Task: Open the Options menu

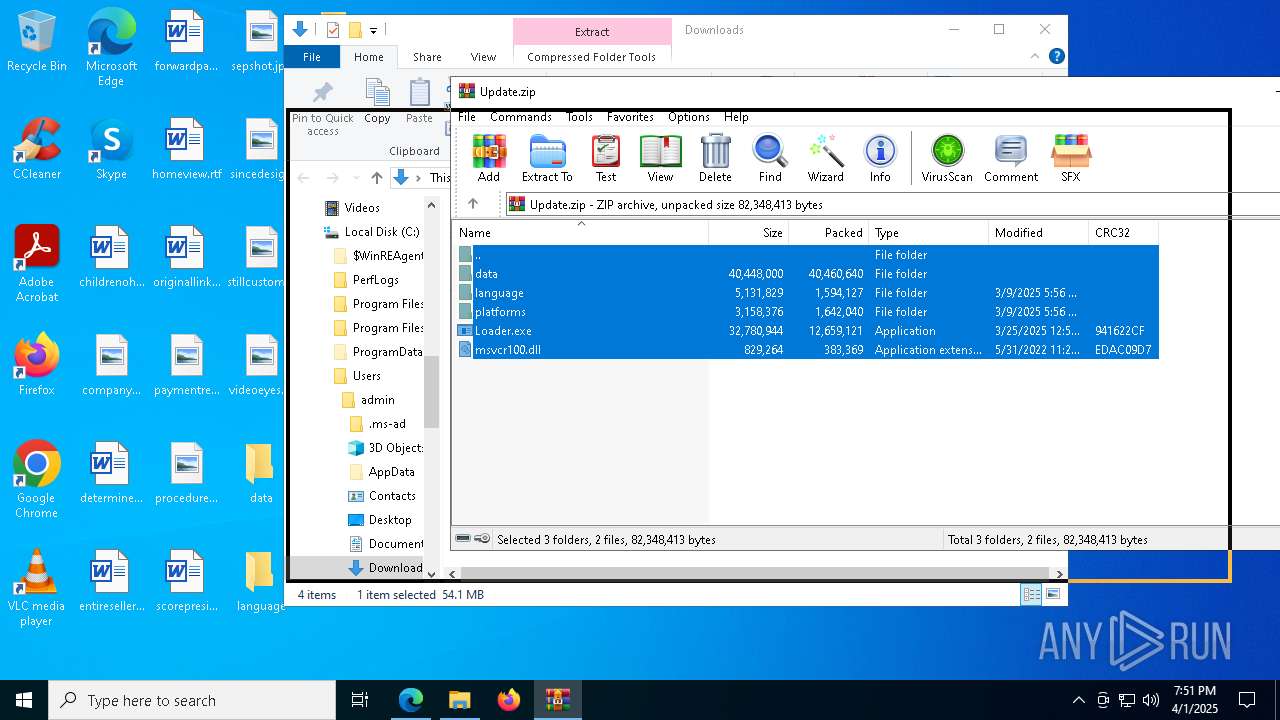Action: [689, 117]
